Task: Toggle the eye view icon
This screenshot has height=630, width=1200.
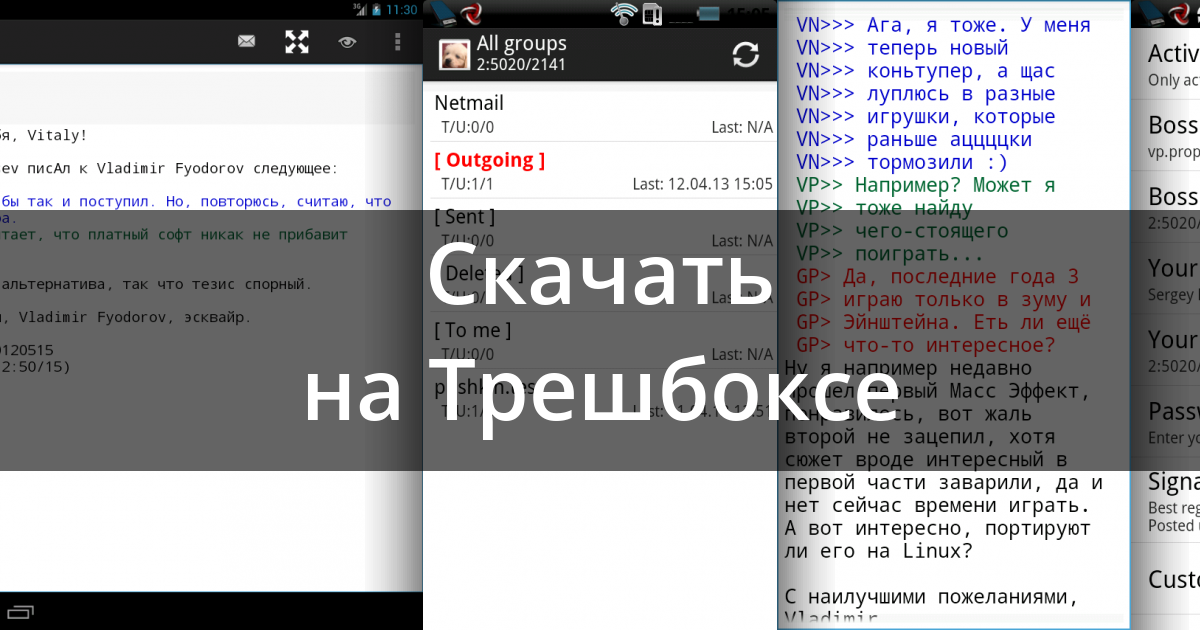Action: [x=347, y=41]
